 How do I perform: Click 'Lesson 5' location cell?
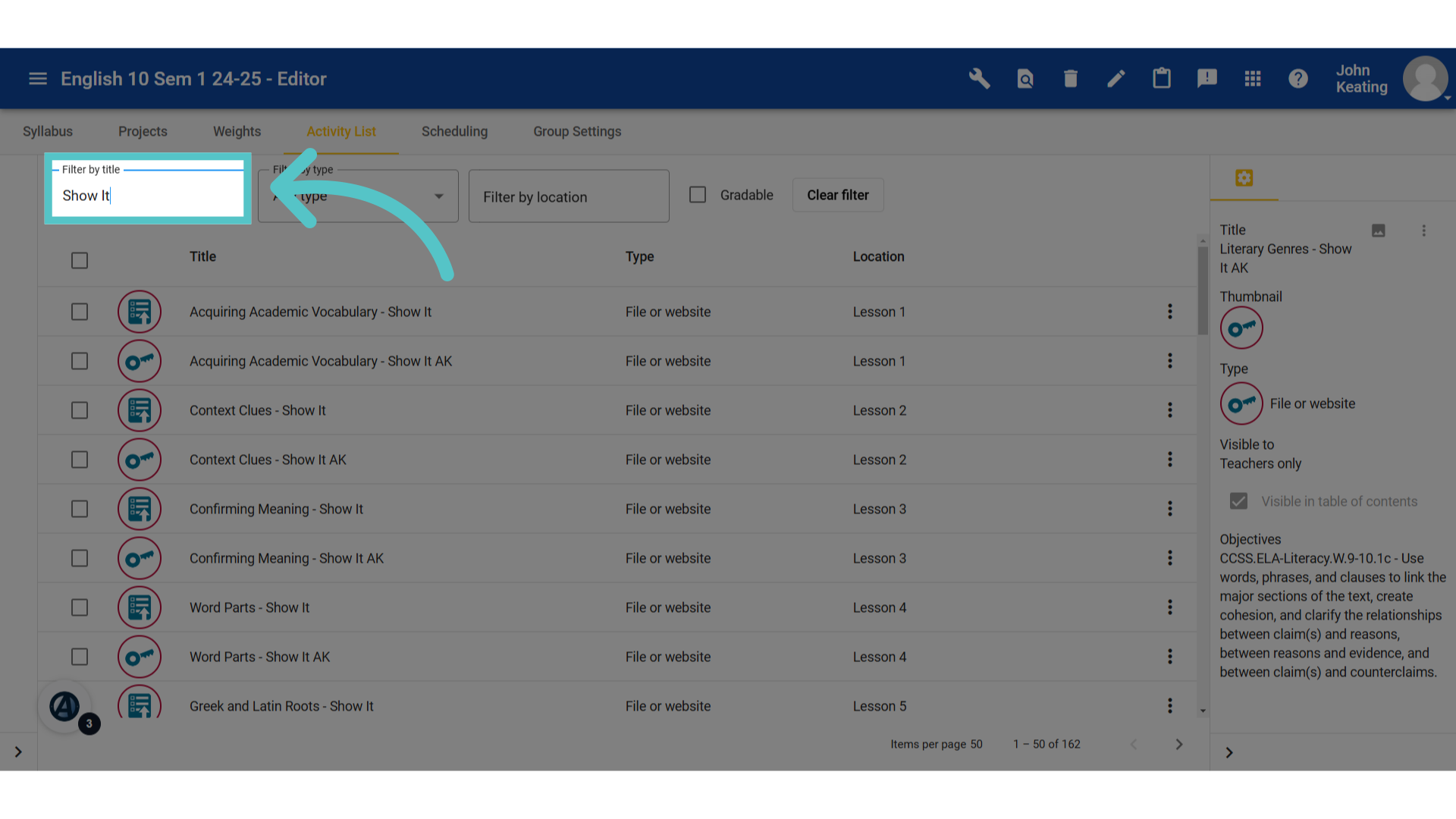(x=880, y=706)
